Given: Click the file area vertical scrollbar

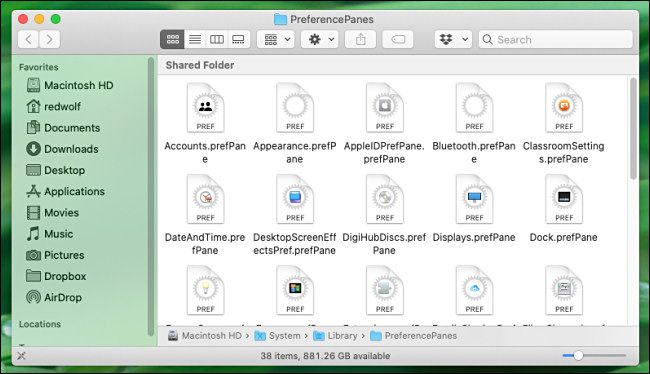Looking at the screenshot, I should pyautogui.click(x=633, y=129).
